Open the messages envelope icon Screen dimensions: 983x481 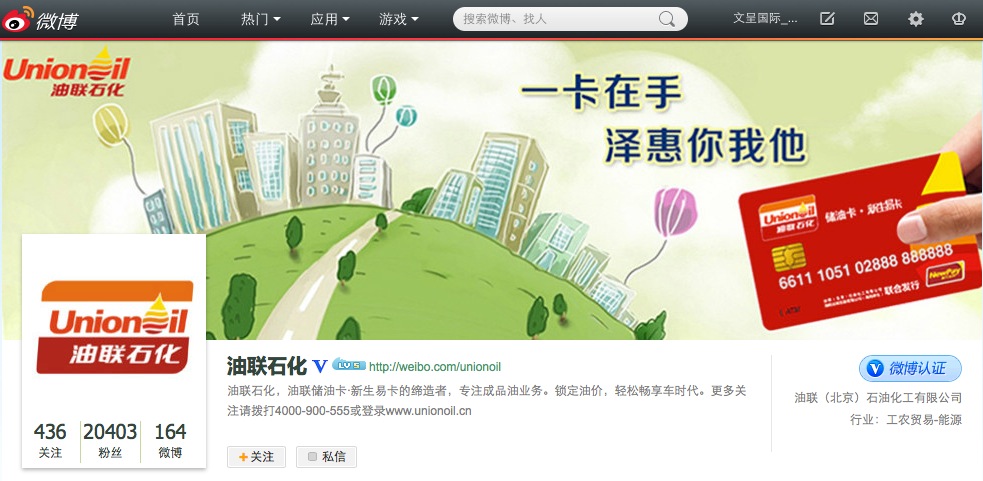coord(871,19)
